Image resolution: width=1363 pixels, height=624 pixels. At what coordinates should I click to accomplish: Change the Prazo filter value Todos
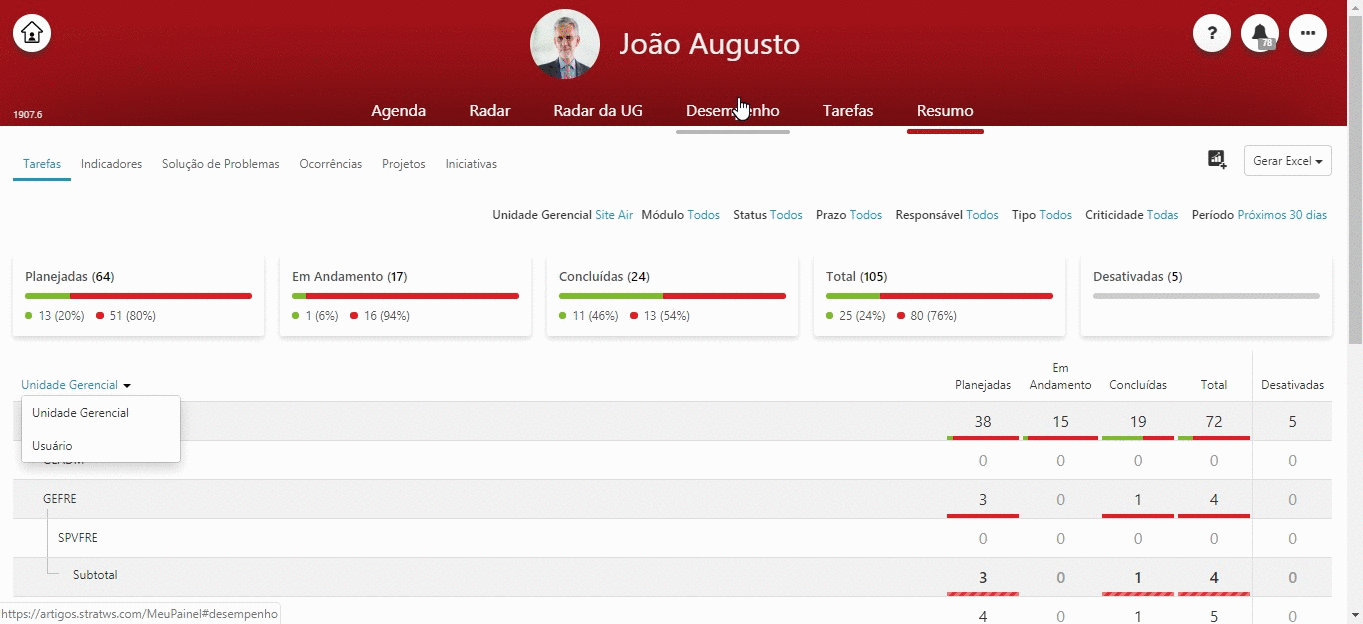pos(866,215)
